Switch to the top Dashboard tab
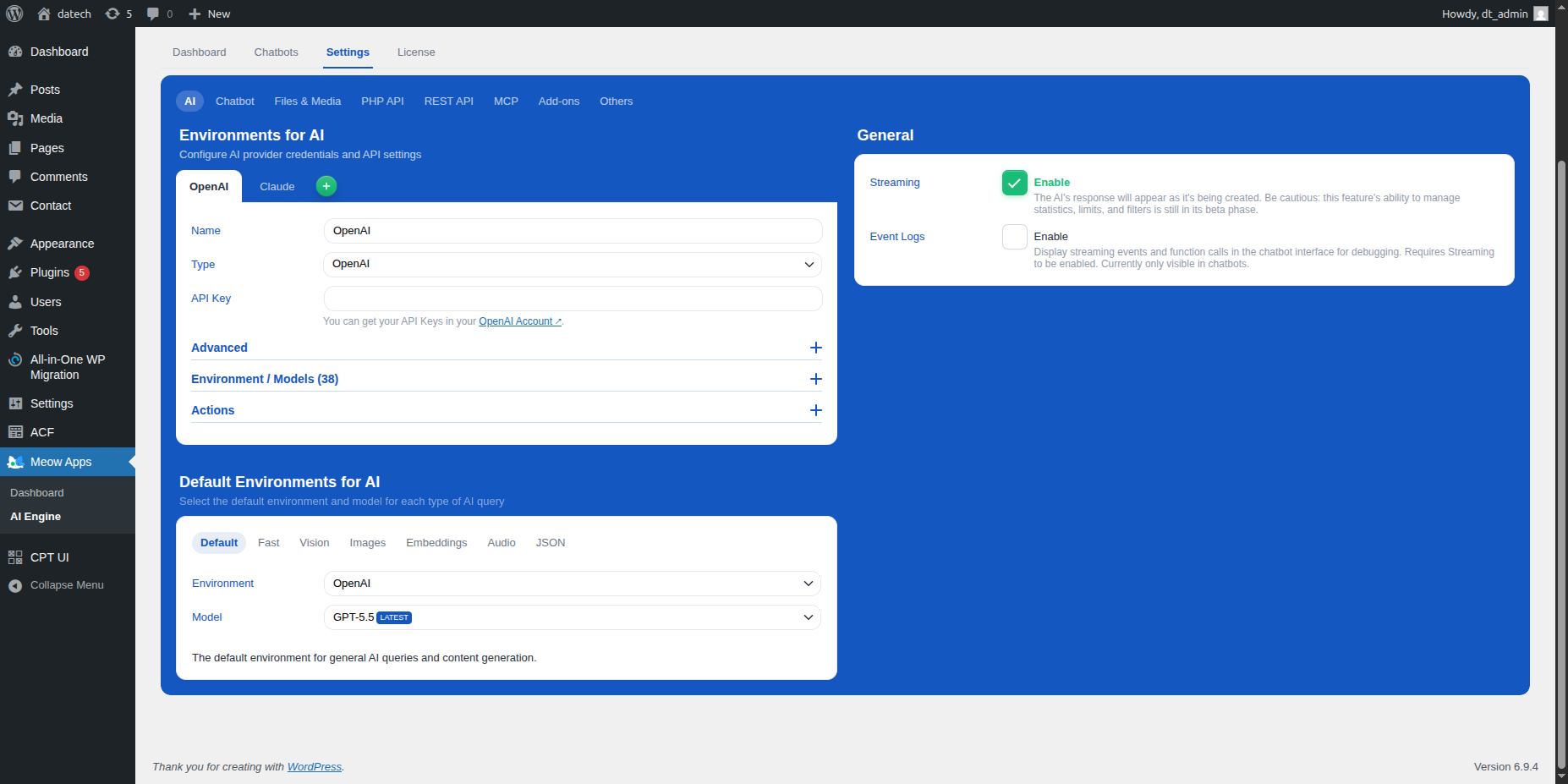This screenshot has width=1568, height=784. (x=200, y=52)
